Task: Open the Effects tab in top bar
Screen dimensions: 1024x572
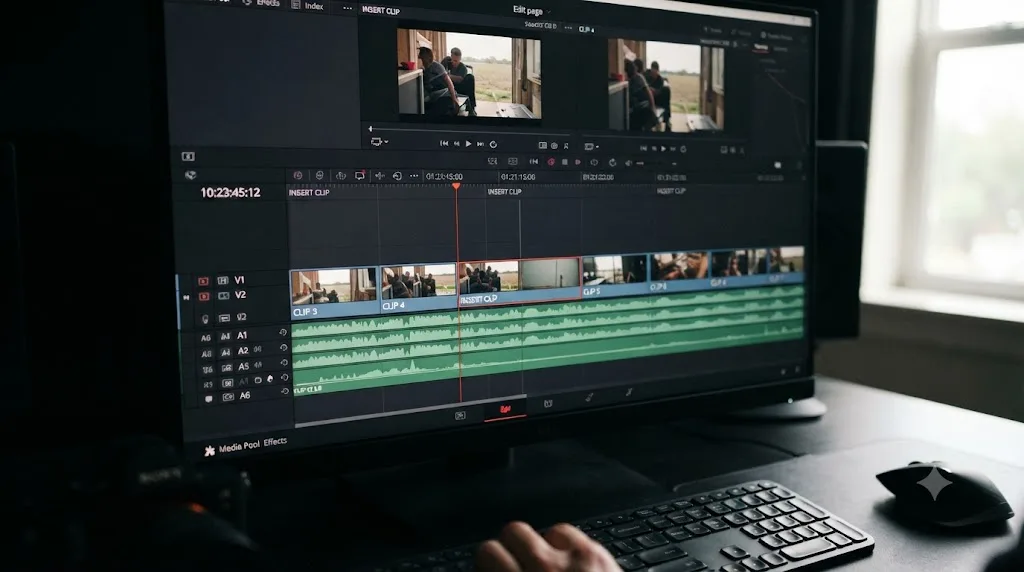Action: coord(261,3)
